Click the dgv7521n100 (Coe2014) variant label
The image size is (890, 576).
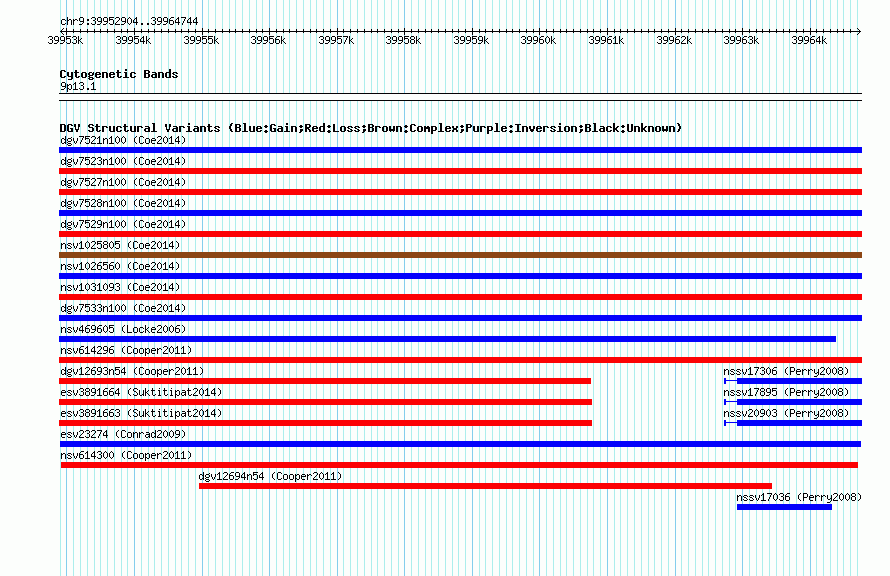(123, 140)
